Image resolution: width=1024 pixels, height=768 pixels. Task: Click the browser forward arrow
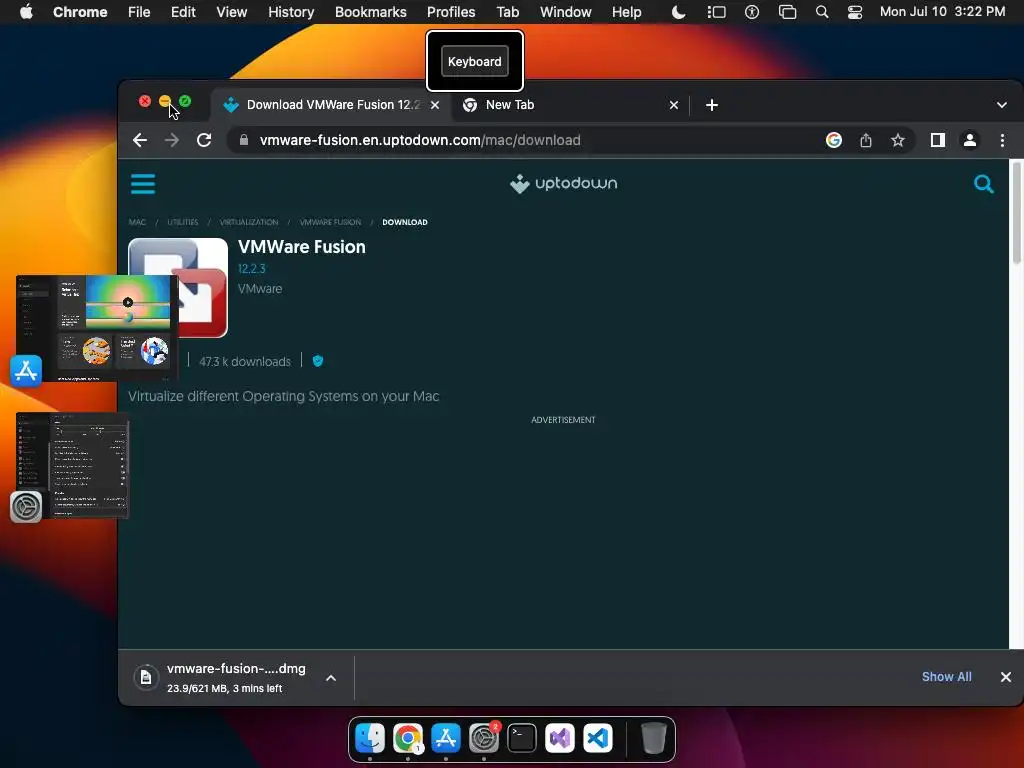pyautogui.click(x=172, y=140)
